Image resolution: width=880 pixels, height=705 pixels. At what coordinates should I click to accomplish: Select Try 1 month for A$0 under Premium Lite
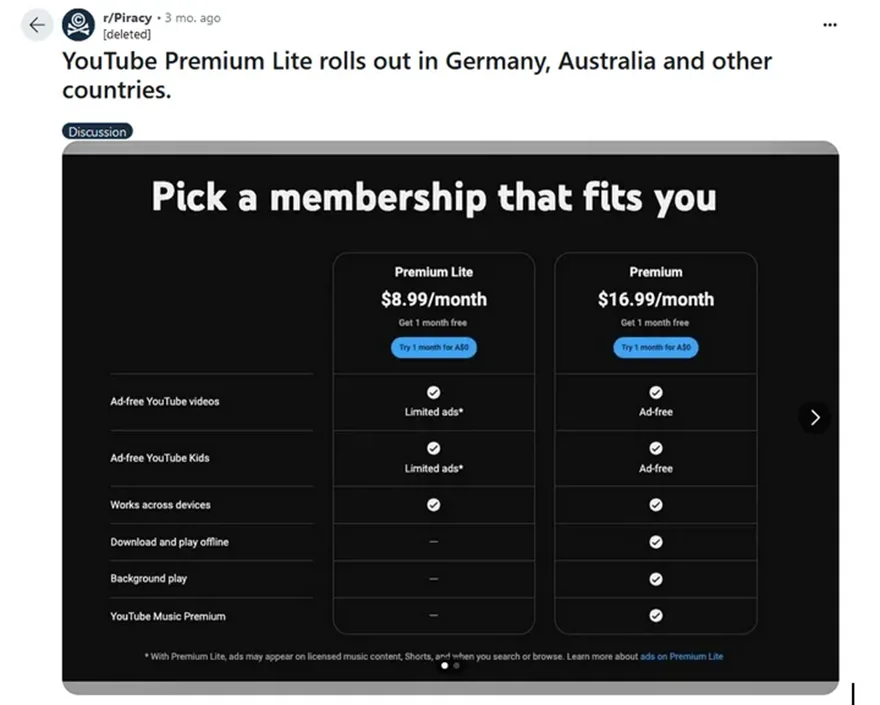click(x=433, y=348)
